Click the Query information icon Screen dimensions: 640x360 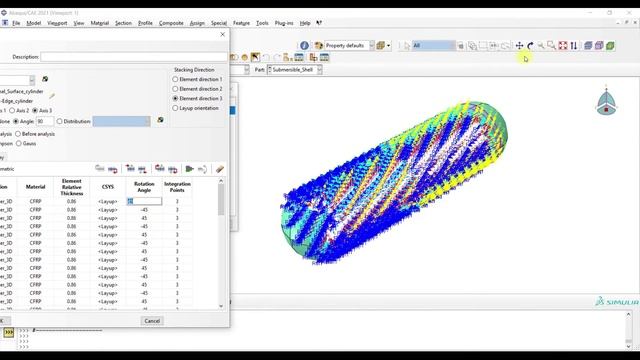pos(304,46)
